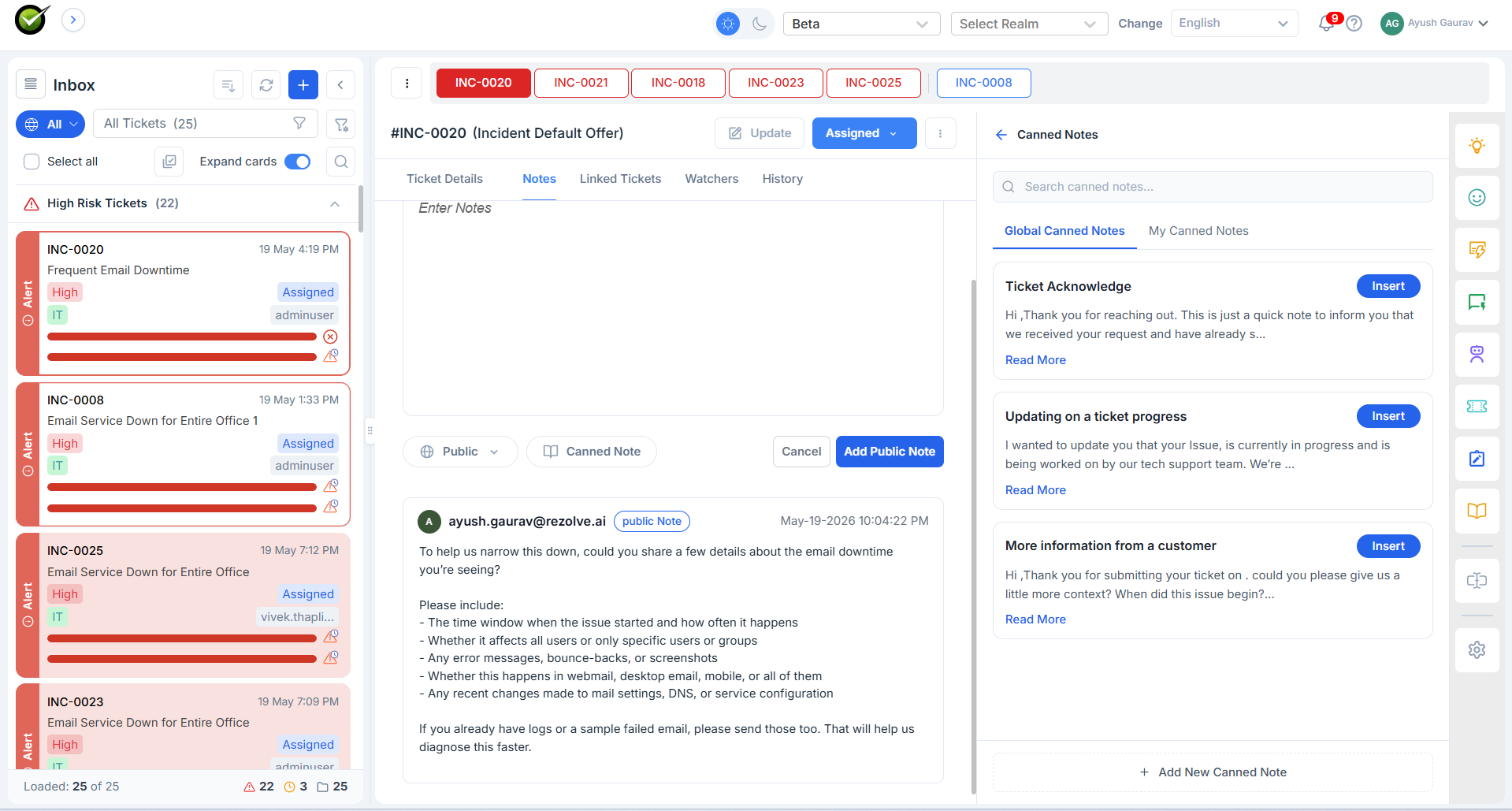Open the ticket tabs kebab menu
The image size is (1512, 811).
(x=407, y=83)
